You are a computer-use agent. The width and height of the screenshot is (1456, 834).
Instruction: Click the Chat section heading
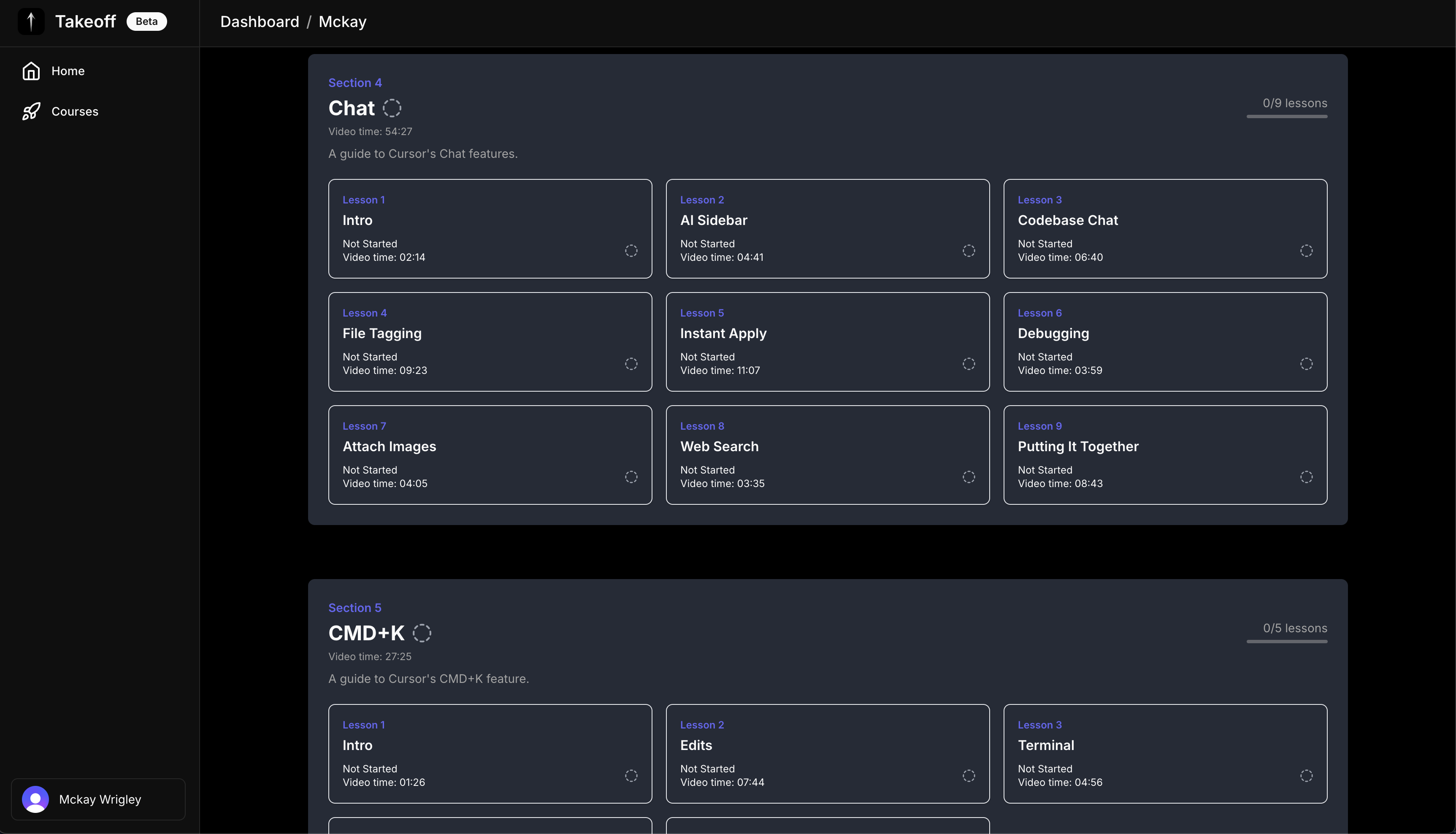click(352, 108)
